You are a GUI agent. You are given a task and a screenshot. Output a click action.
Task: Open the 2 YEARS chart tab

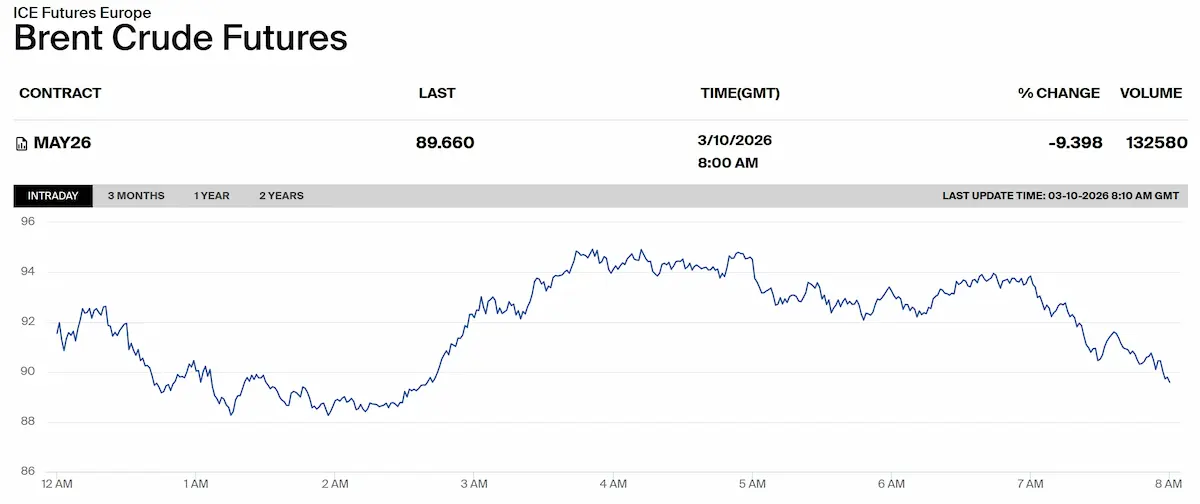click(x=281, y=196)
